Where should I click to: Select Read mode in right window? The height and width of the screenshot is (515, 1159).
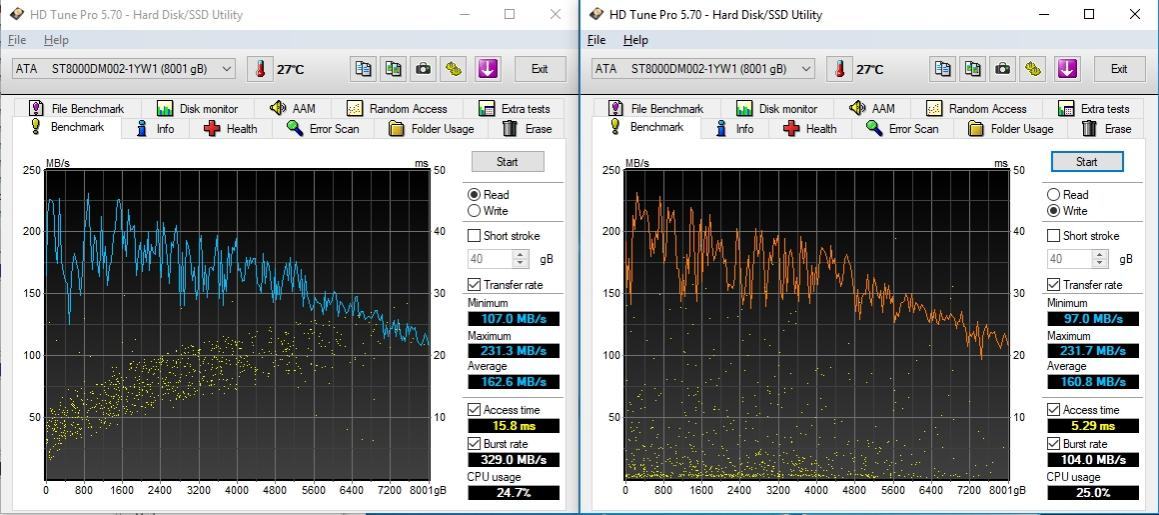pyautogui.click(x=1054, y=194)
